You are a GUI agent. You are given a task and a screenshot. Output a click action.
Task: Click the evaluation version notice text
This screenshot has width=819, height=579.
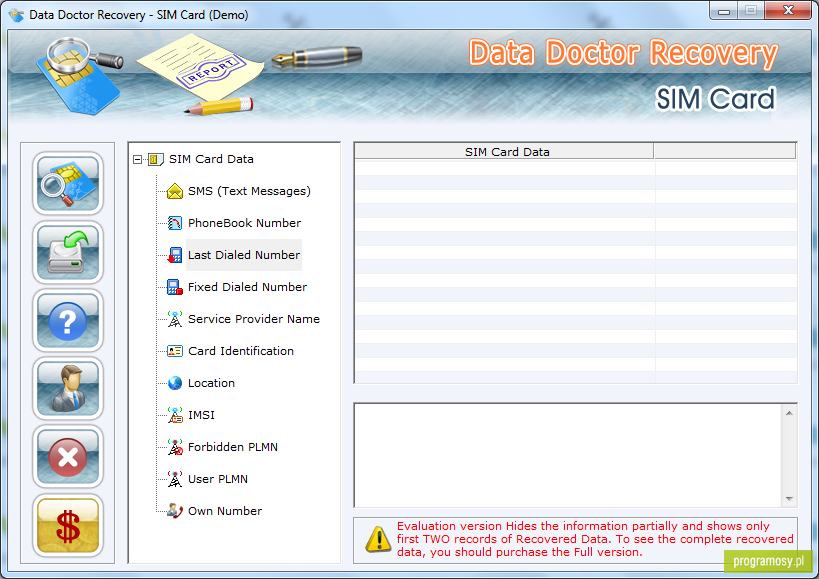pos(595,539)
